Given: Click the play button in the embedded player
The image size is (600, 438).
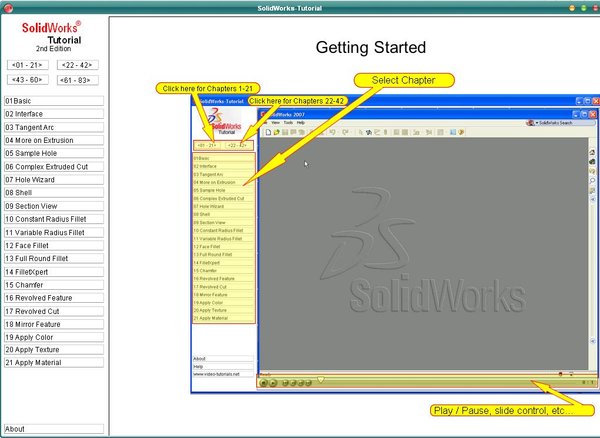Looking at the screenshot, I should click(x=264, y=382).
